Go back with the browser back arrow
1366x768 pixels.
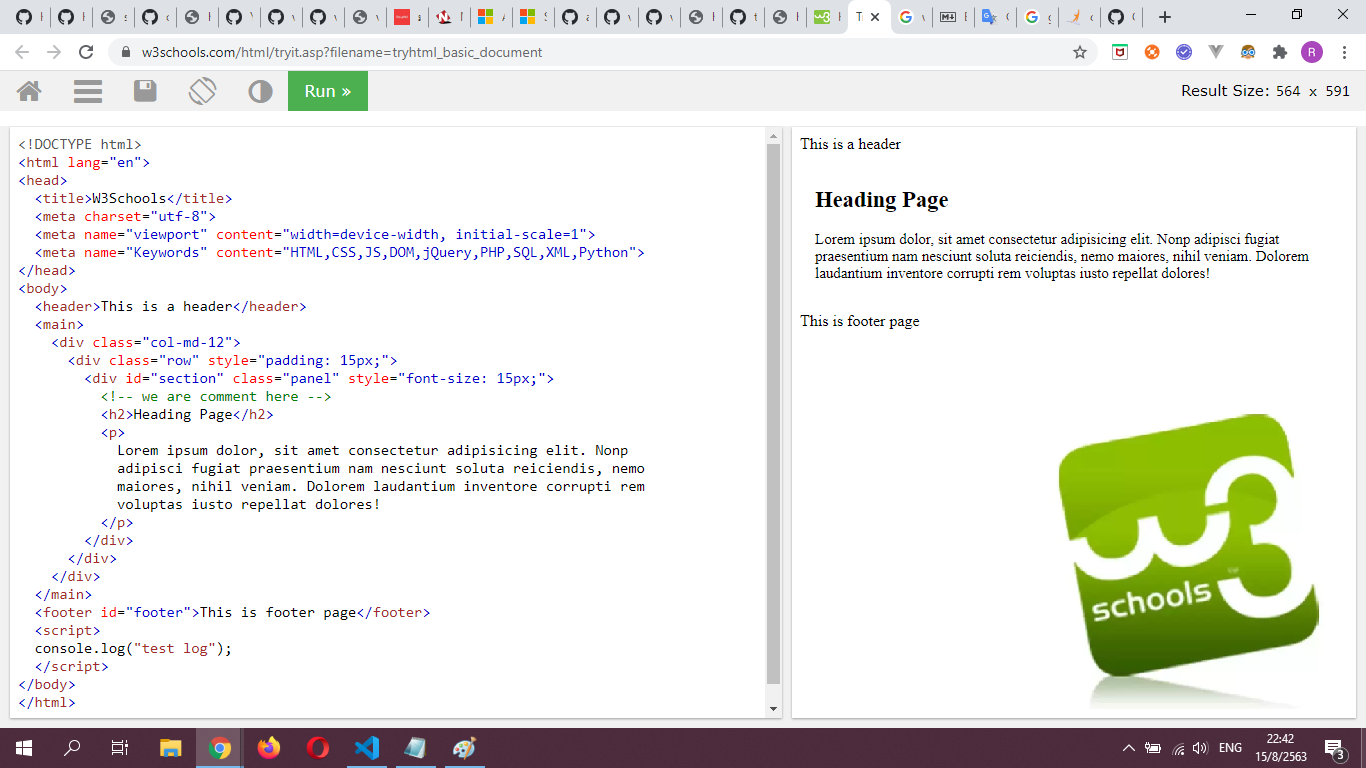(x=22, y=52)
